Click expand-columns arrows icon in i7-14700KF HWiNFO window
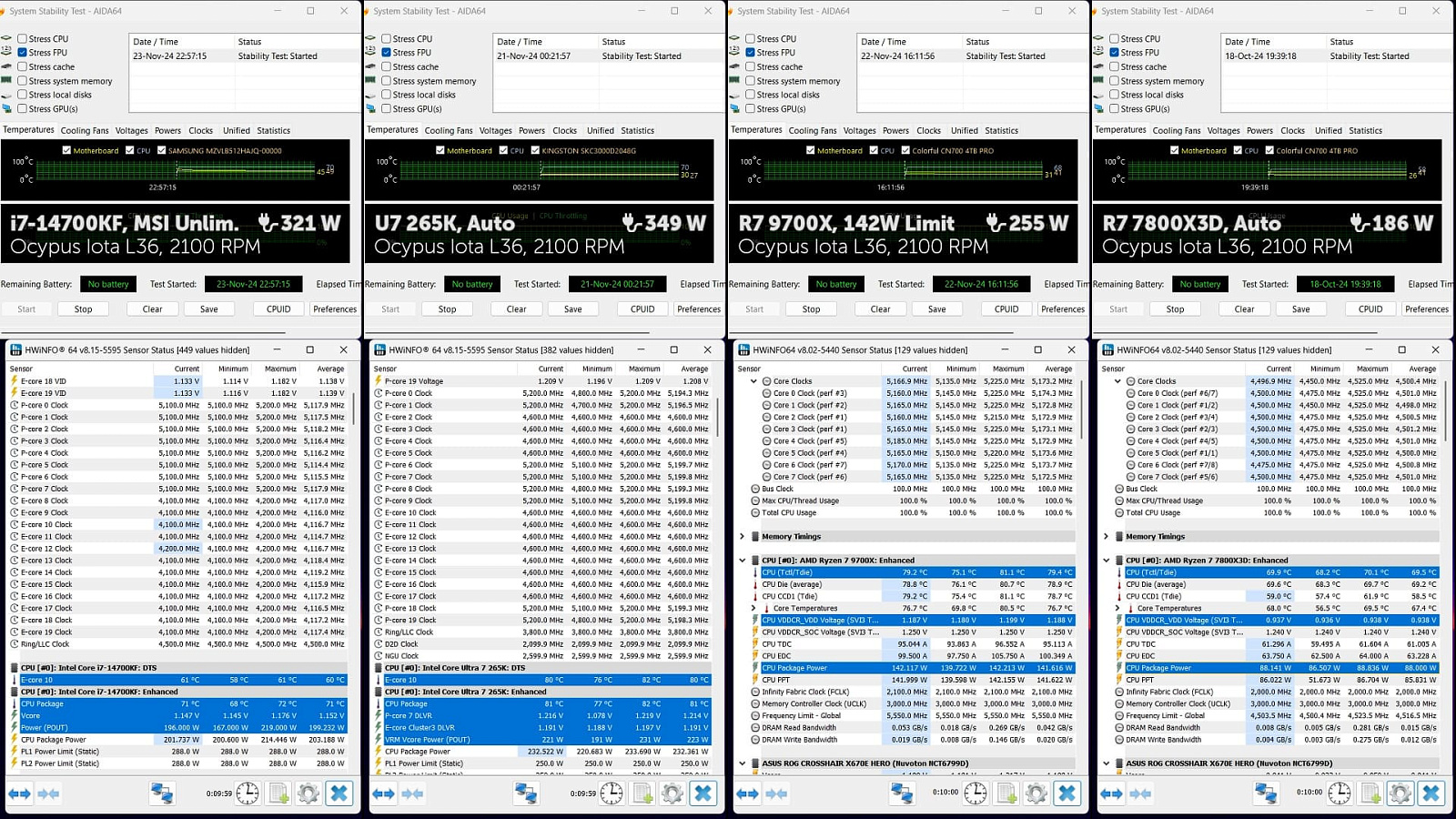 pyautogui.click(x=19, y=794)
